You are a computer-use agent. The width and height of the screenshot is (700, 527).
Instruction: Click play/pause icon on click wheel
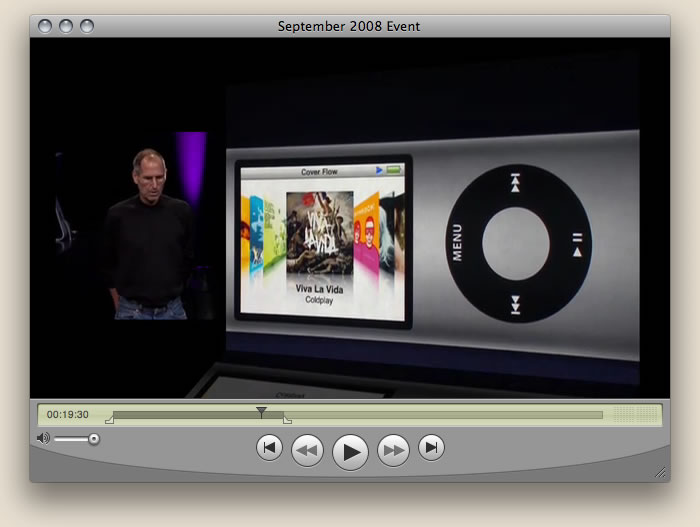(x=577, y=245)
